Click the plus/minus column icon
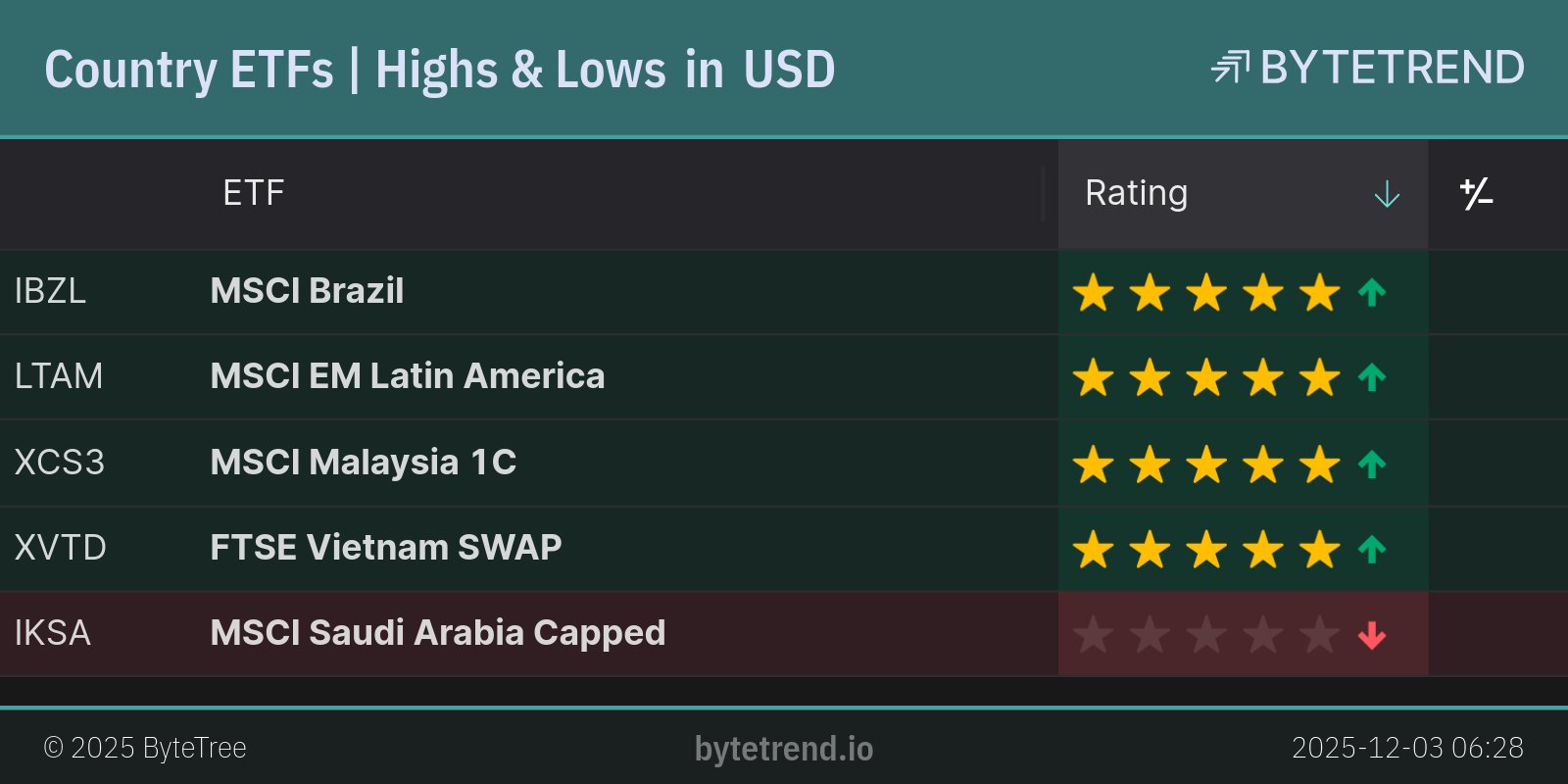Image resolution: width=1568 pixels, height=784 pixels. click(1476, 194)
